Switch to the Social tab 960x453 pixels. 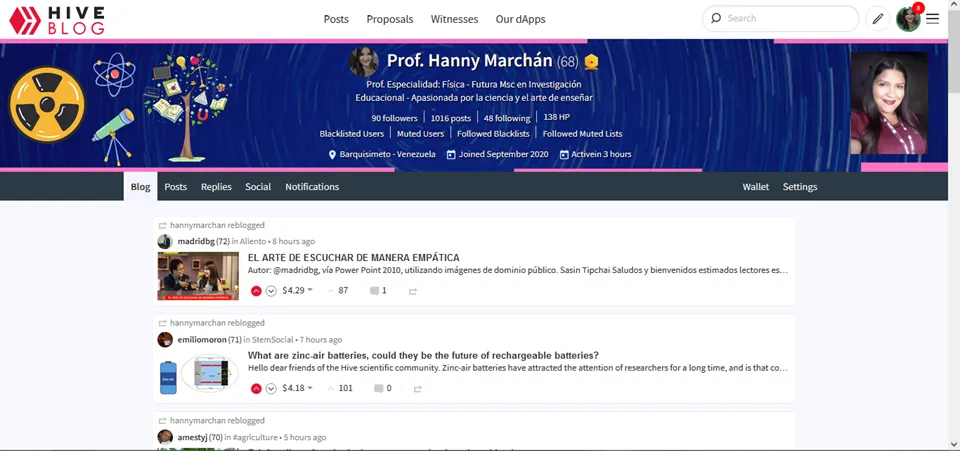pyautogui.click(x=258, y=187)
